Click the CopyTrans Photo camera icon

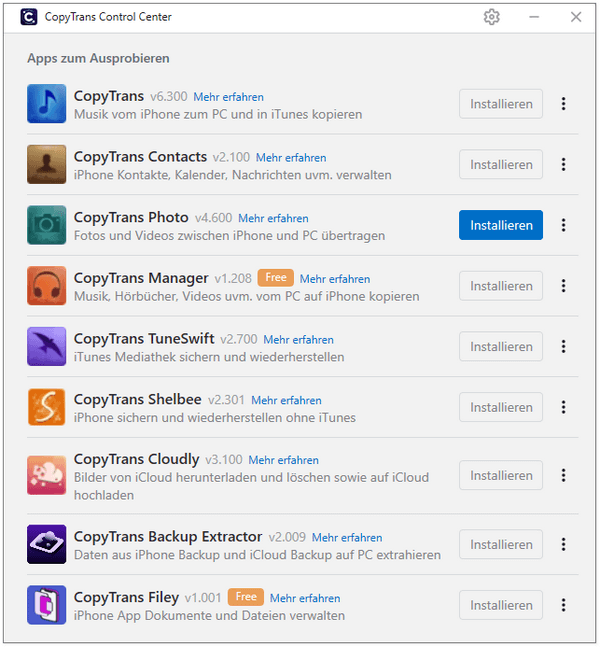pos(47,225)
